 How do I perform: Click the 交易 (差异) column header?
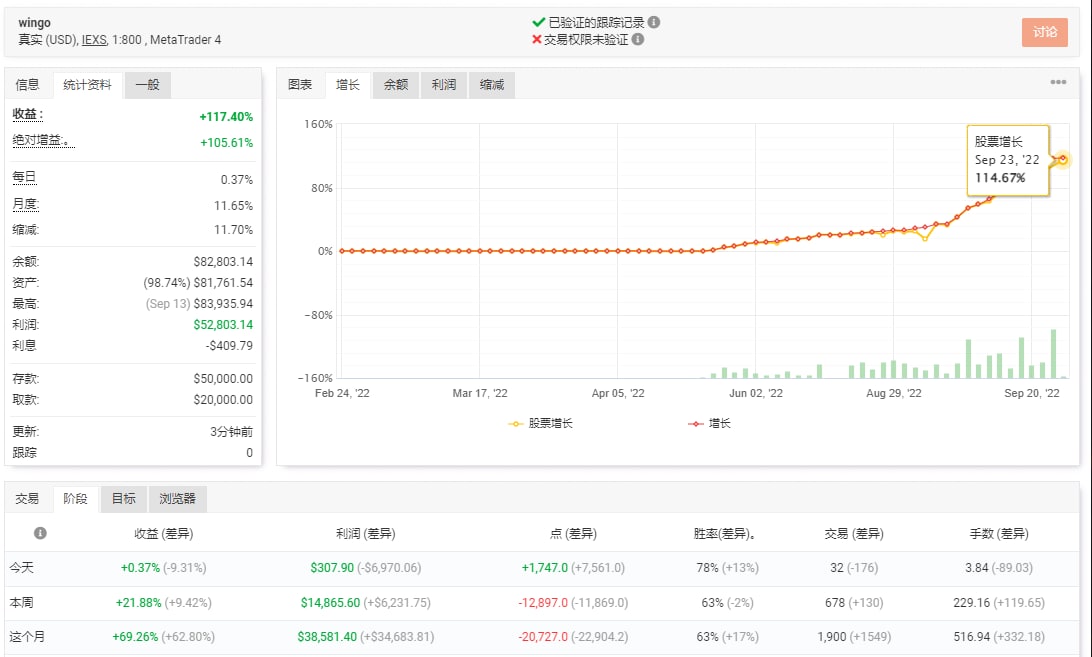point(854,534)
